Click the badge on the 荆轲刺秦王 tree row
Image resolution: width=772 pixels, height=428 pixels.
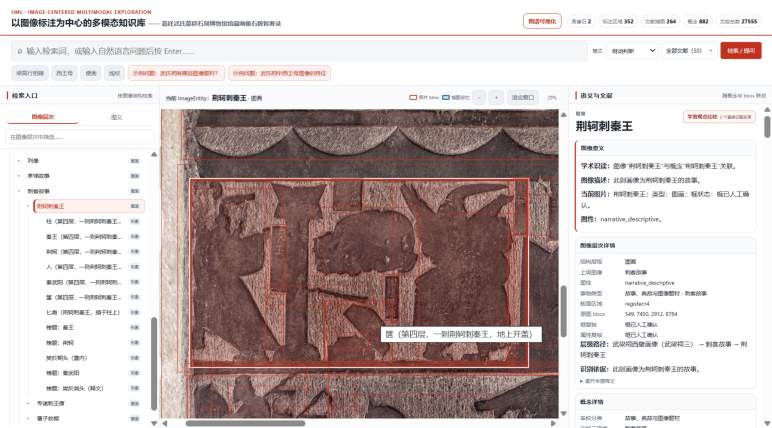point(134,206)
